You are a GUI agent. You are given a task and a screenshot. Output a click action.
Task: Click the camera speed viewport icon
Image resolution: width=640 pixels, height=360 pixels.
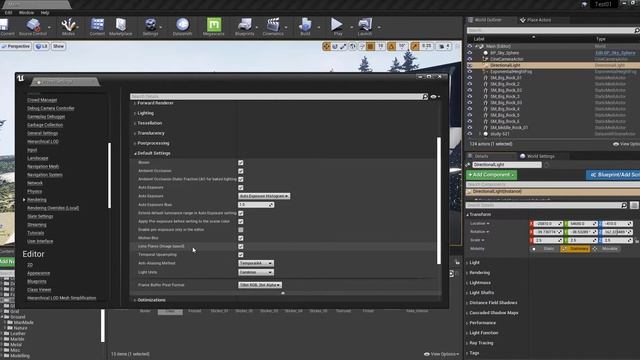pyautogui.click(x=444, y=47)
